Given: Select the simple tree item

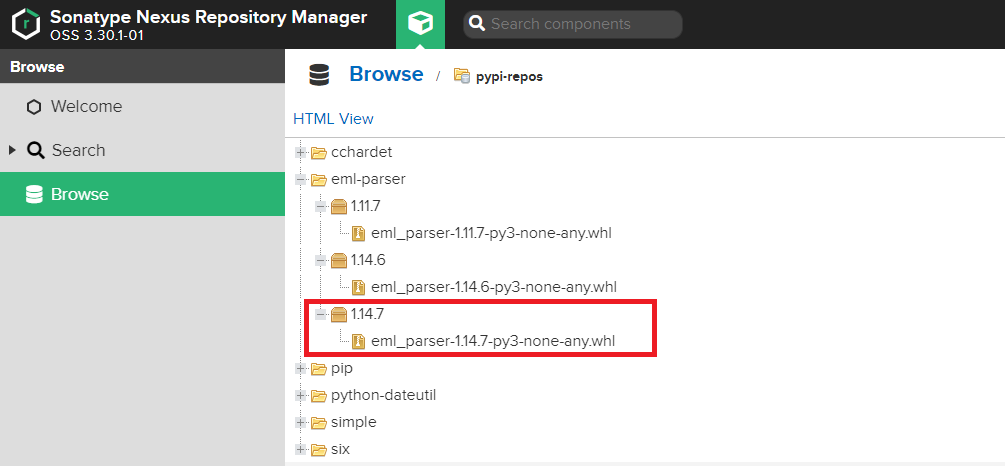Looking at the screenshot, I should pos(354,422).
